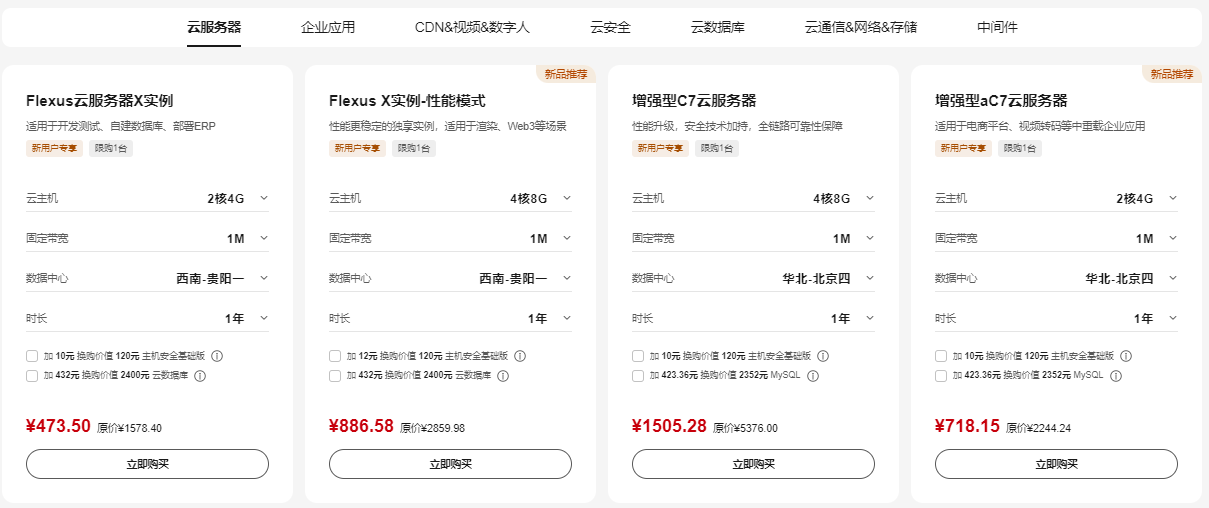
Task: Check 加10元 主机安全基础版 on Flexus X实例 card
Action: (x=32, y=356)
